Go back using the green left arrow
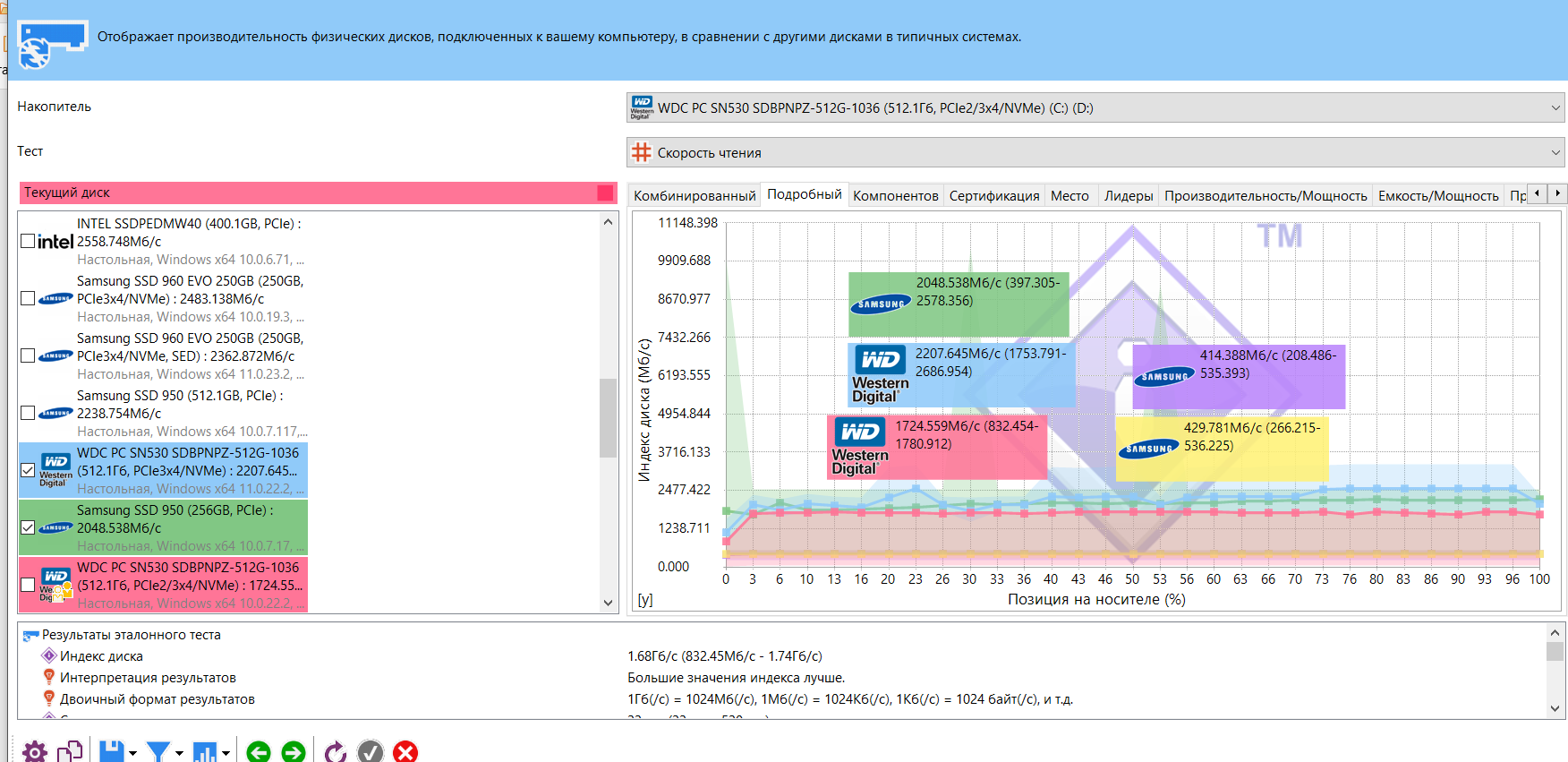The image size is (1568, 762). pos(258,751)
